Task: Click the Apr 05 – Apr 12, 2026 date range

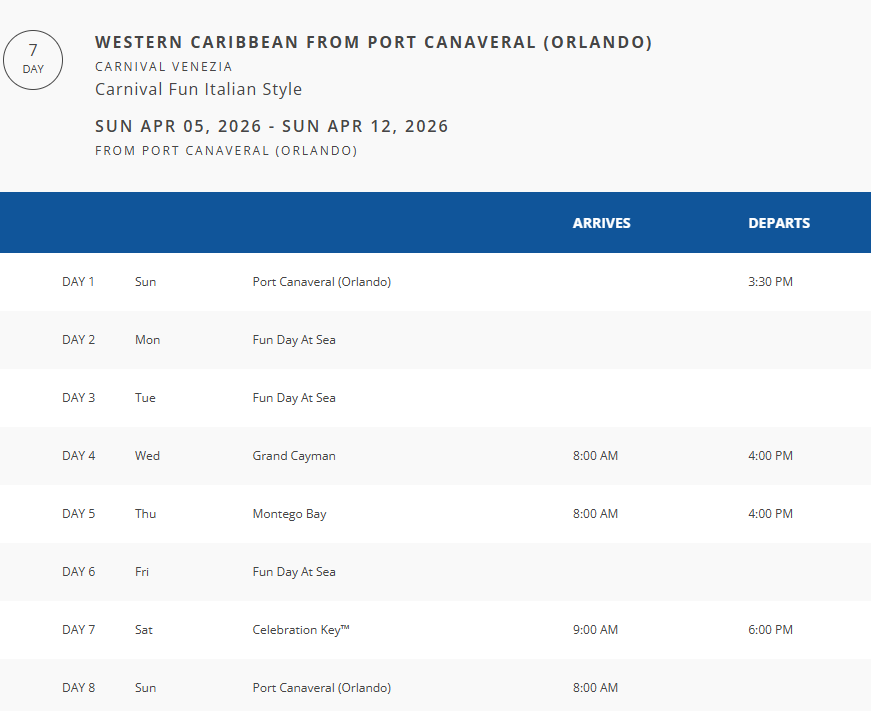Action: pos(271,126)
